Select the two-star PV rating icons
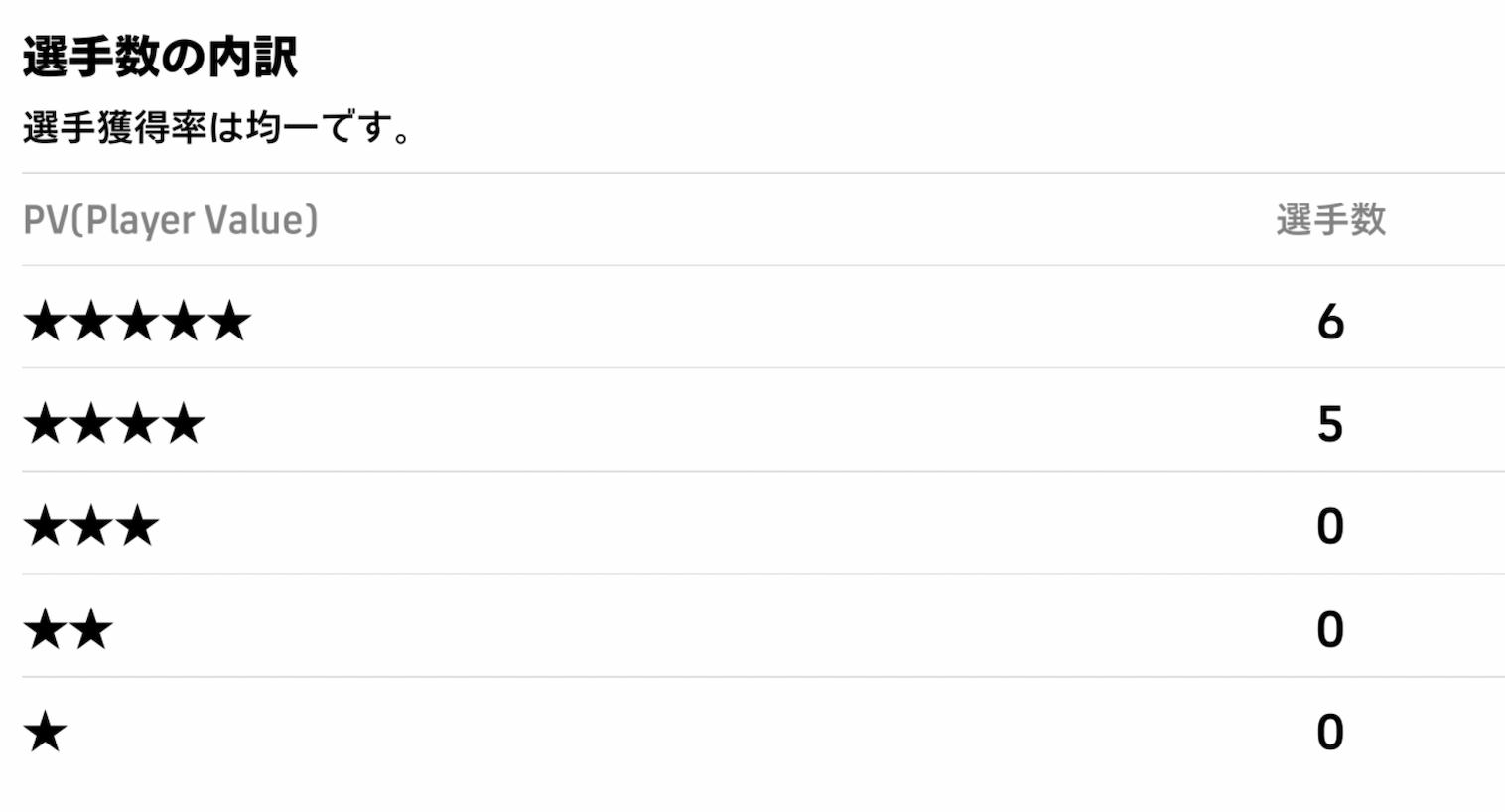 point(68,629)
